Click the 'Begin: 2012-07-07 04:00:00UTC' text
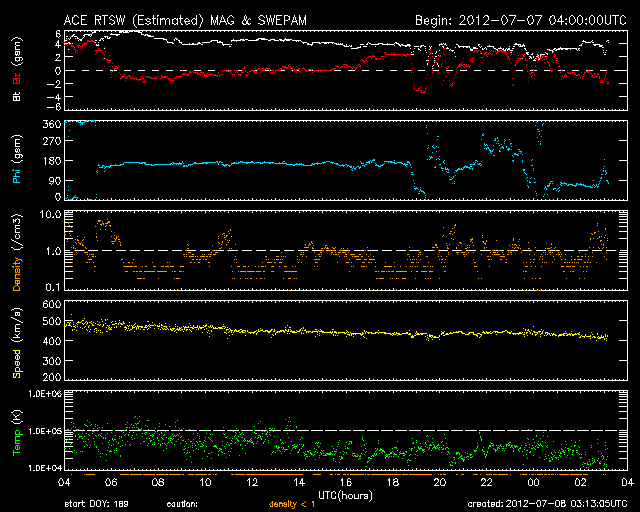 pos(521,20)
